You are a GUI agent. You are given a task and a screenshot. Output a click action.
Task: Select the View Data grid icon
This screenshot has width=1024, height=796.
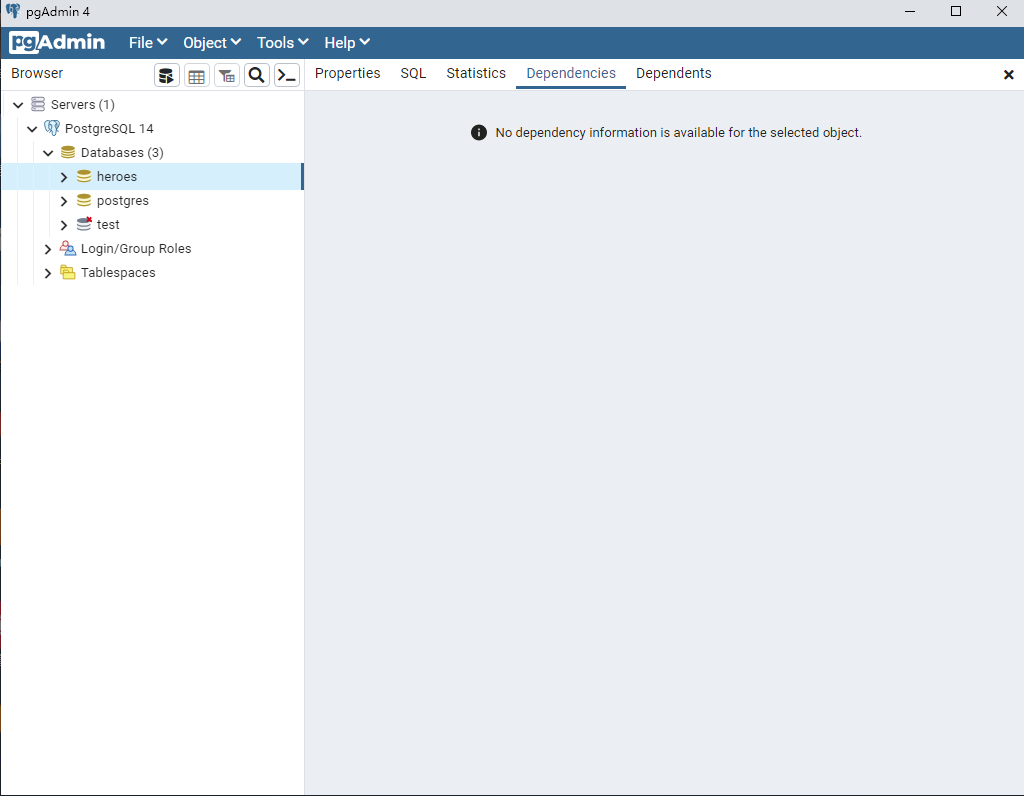(196, 74)
